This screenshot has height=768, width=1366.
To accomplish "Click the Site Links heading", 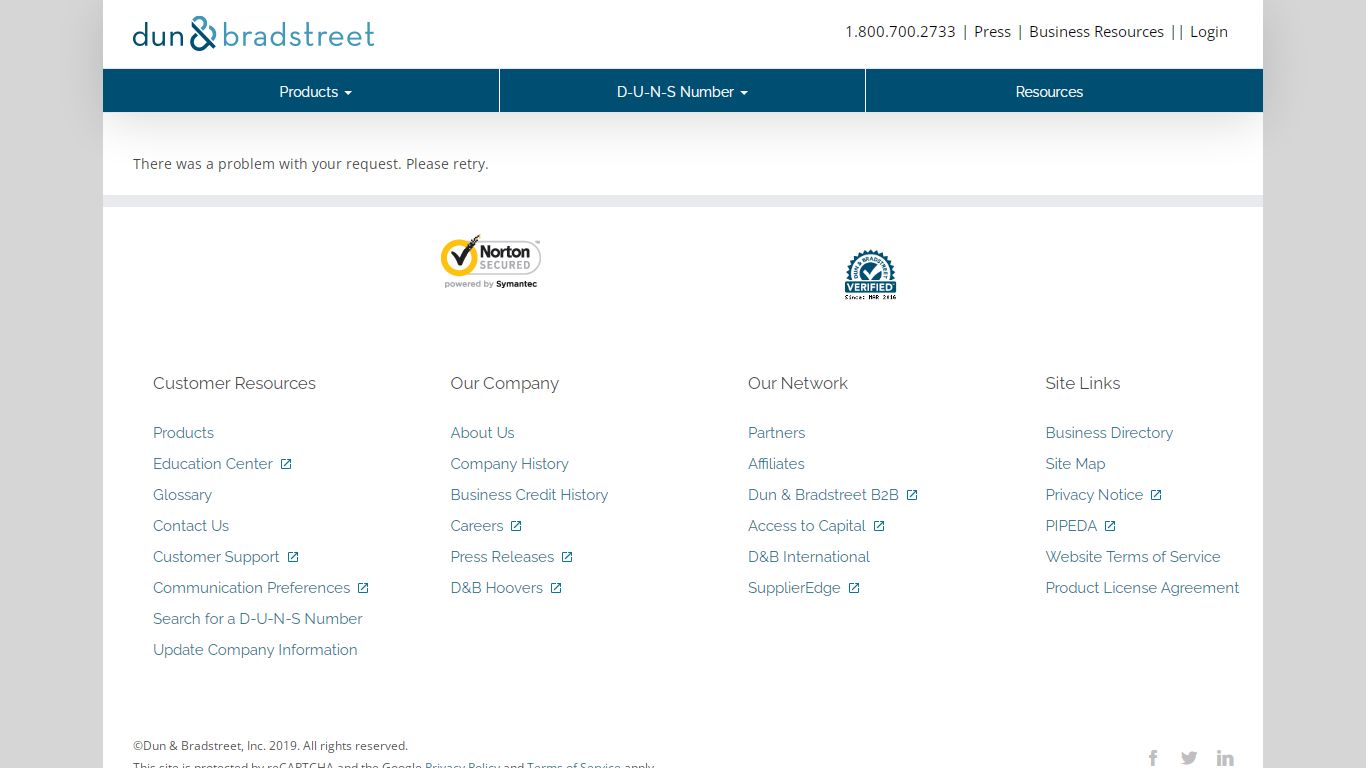I will tap(1083, 383).
